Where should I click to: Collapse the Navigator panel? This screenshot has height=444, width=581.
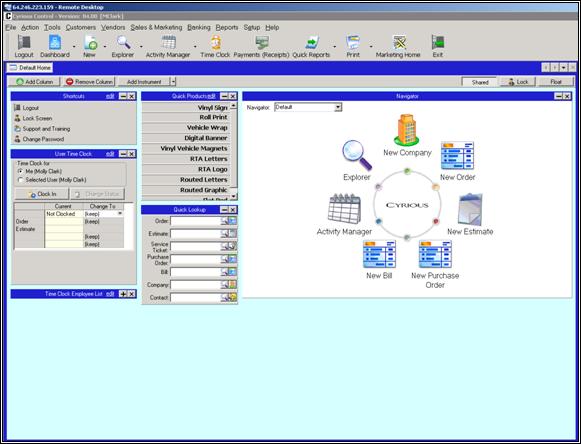(559, 96)
